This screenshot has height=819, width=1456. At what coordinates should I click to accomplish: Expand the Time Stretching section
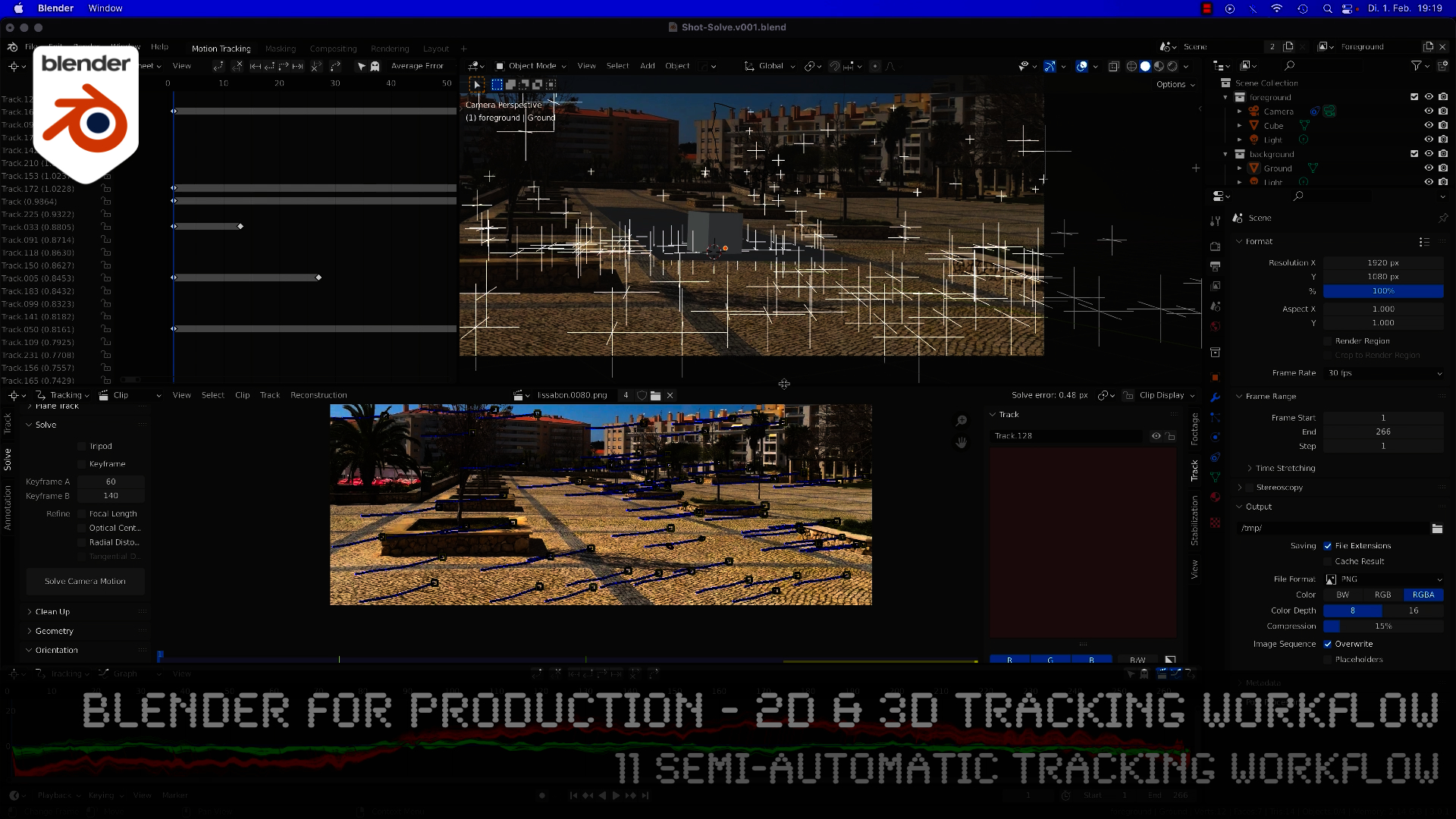[1282, 468]
